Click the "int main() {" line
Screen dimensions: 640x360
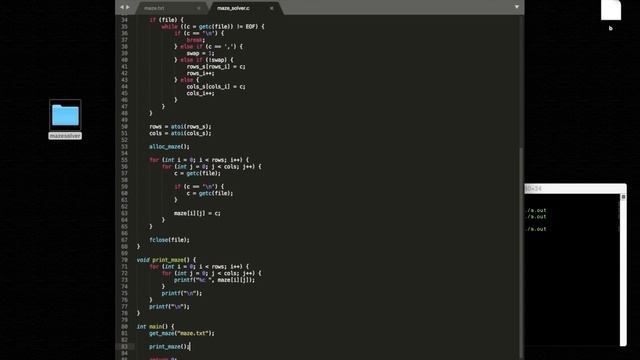(x=155, y=327)
